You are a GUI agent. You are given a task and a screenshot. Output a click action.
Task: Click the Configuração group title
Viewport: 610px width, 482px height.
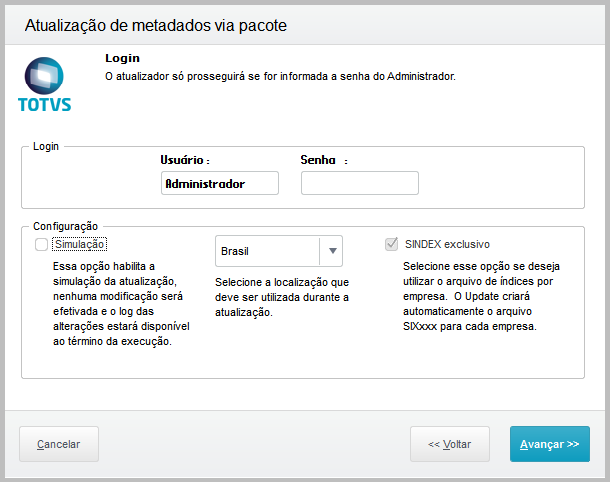[65, 227]
